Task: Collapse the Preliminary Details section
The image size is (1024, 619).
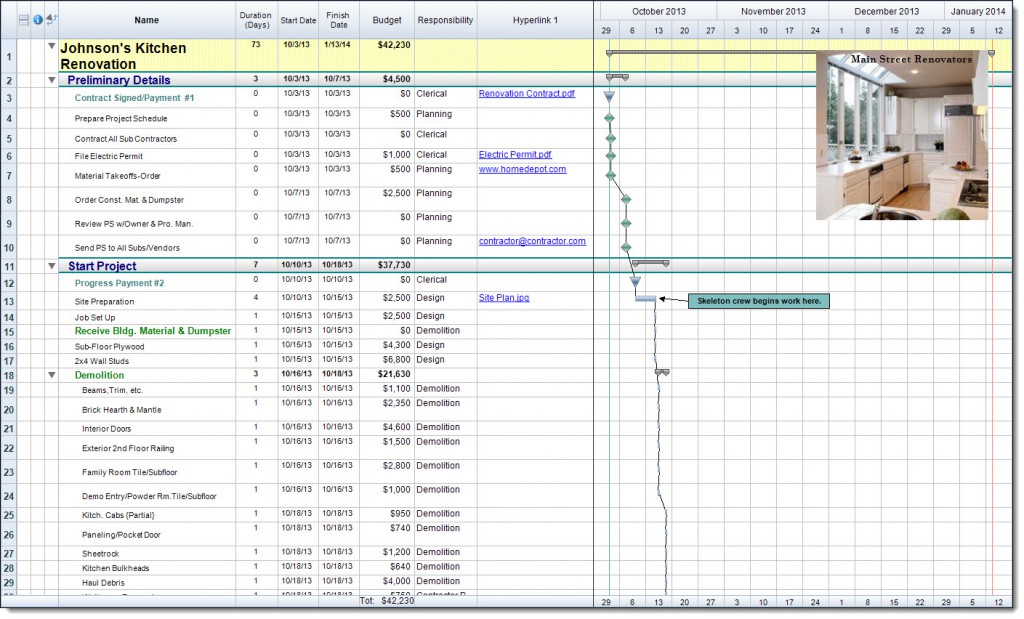Action: coord(50,80)
